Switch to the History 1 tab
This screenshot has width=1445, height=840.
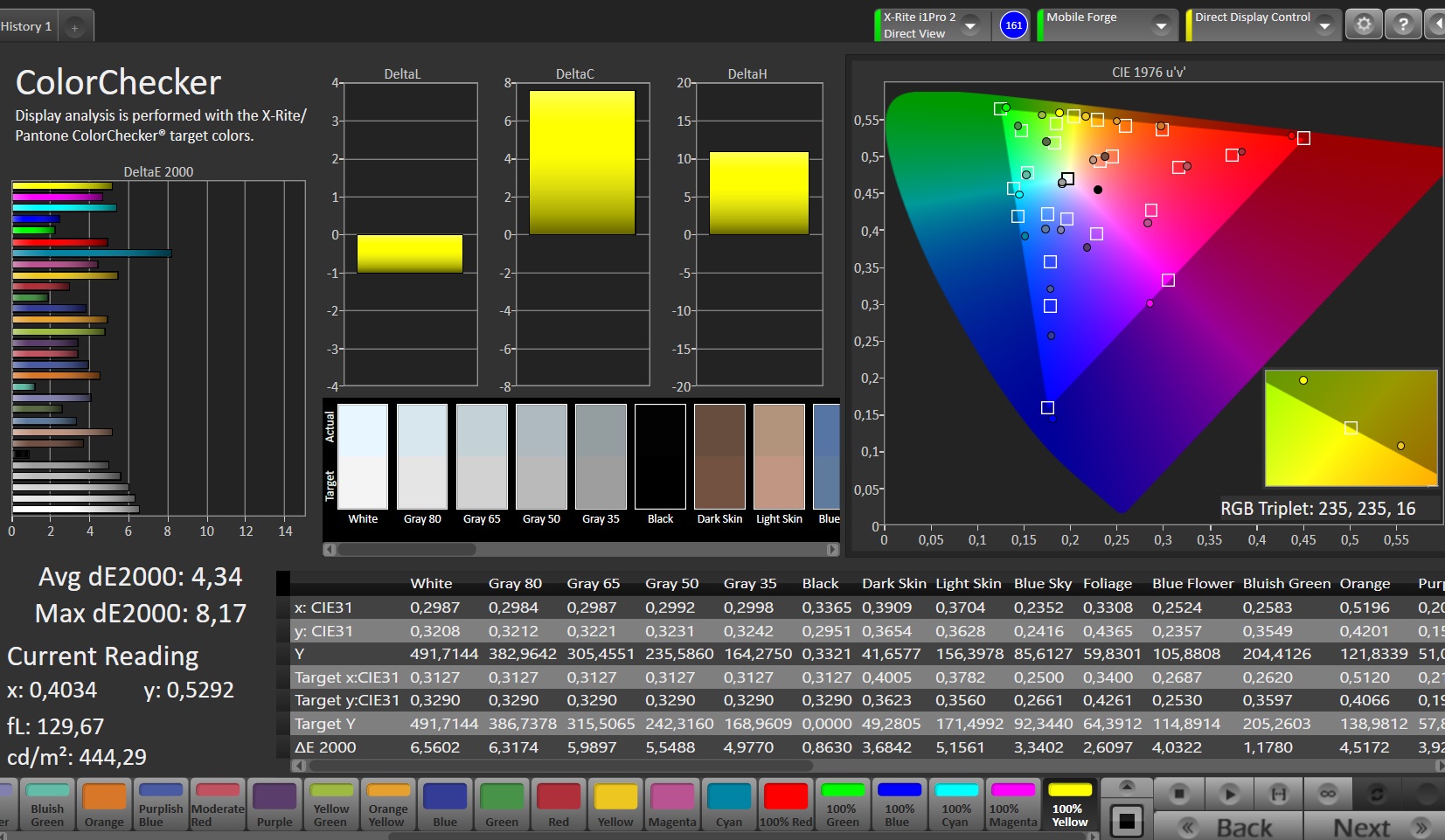coord(26,26)
